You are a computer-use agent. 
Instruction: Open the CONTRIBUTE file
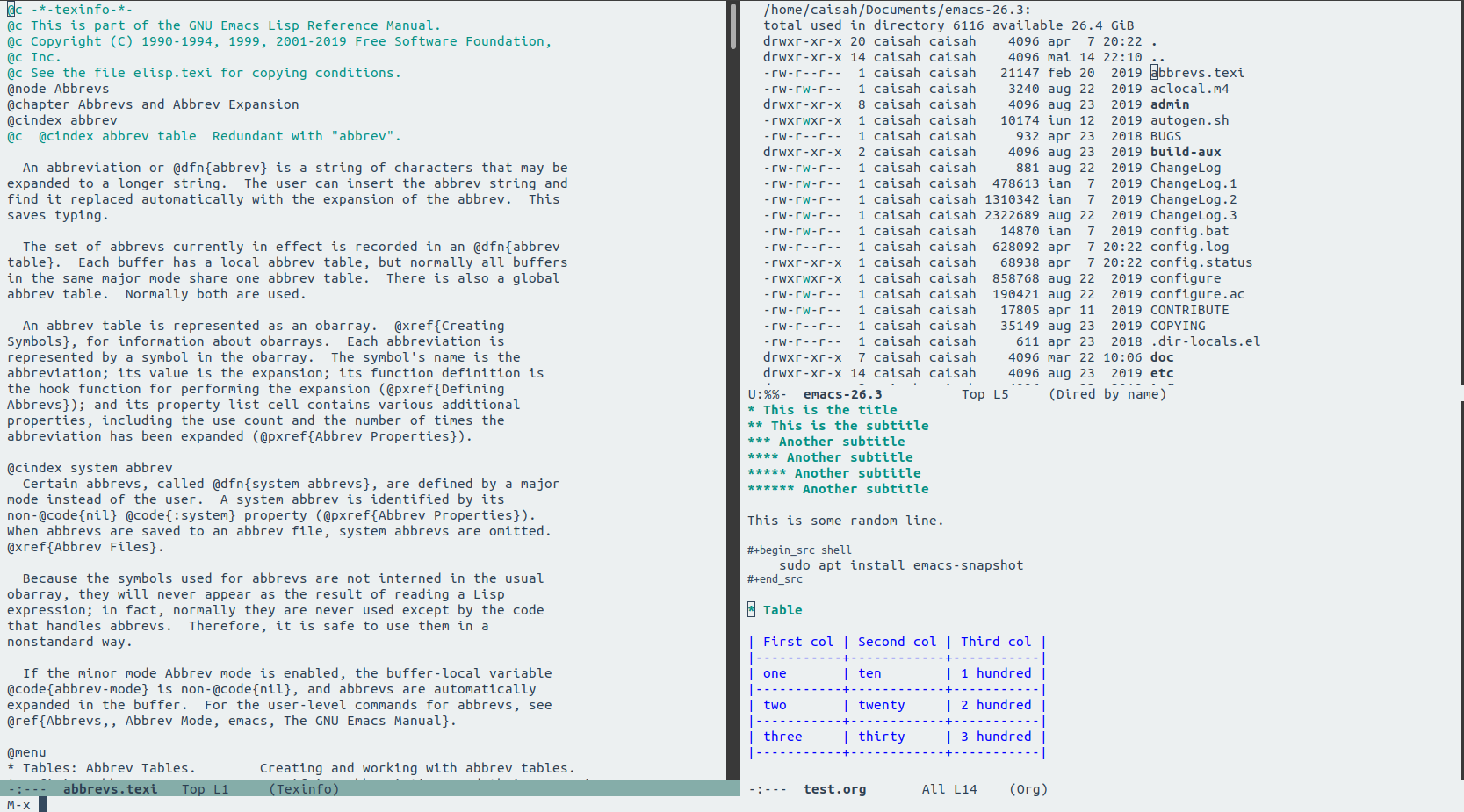coord(1189,310)
